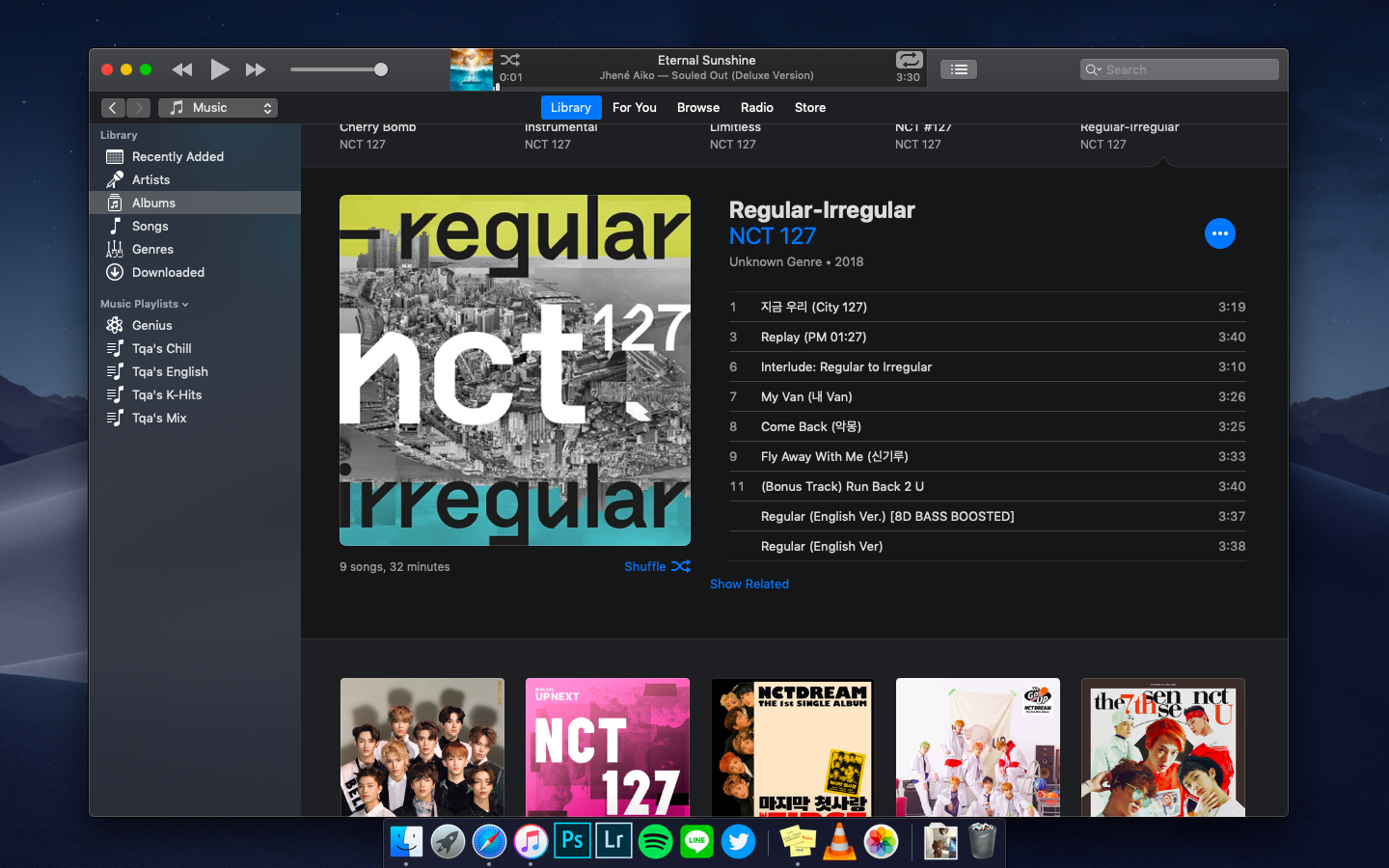Image resolution: width=1389 pixels, height=868 pixels.
Task: Click the Artists microphone icon
Action: [x=115, y=179]
